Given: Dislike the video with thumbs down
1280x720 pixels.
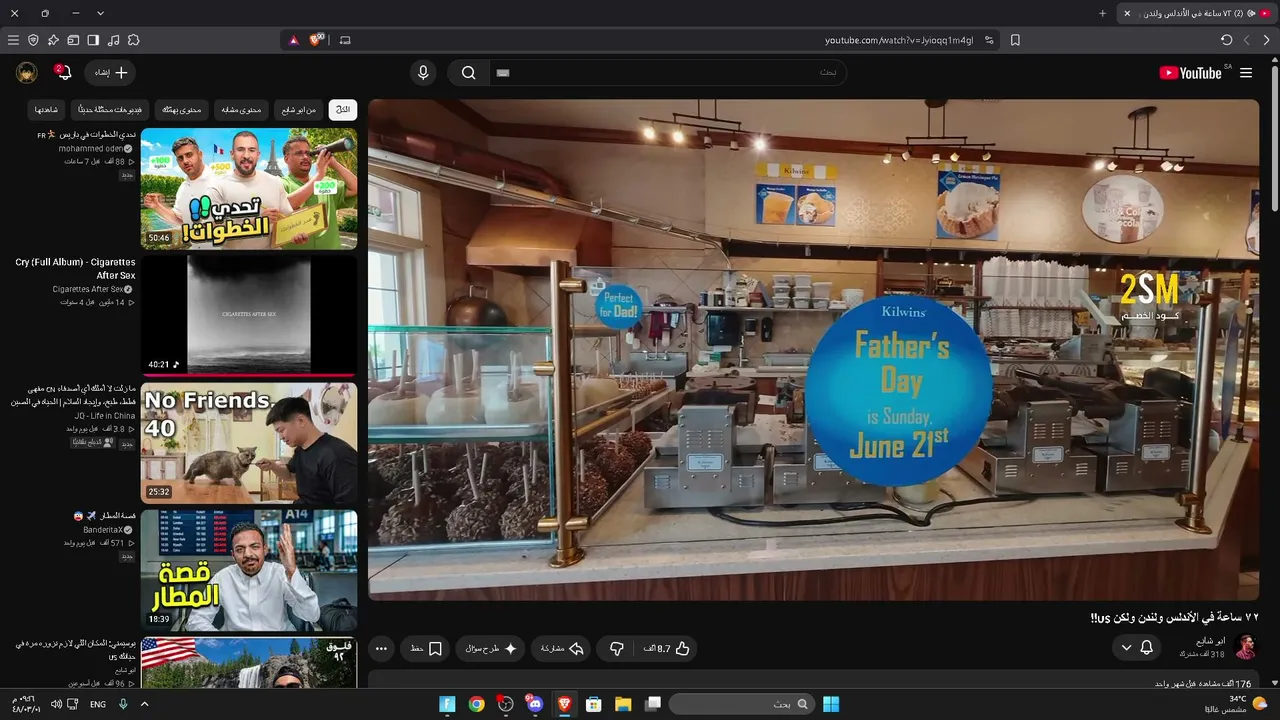Looking at the screenshot, I should pyautogui.click(x=617, y=649).
